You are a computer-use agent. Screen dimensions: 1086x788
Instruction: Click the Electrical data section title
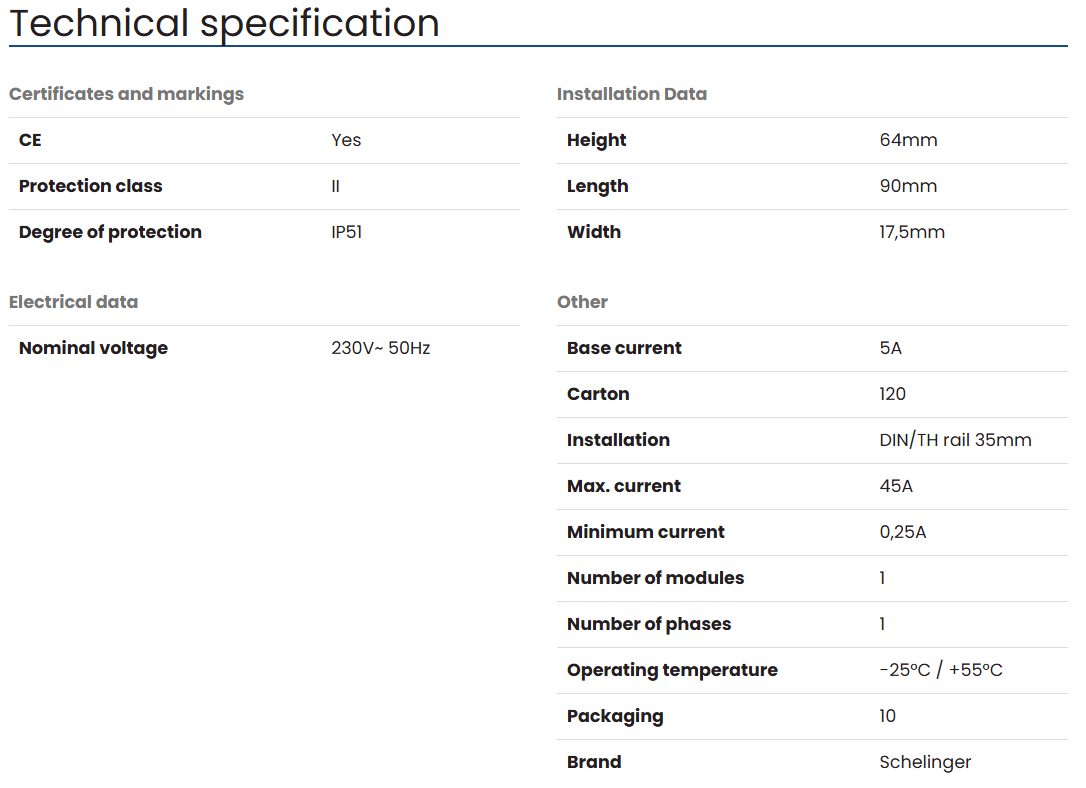(x=73, y=302)
